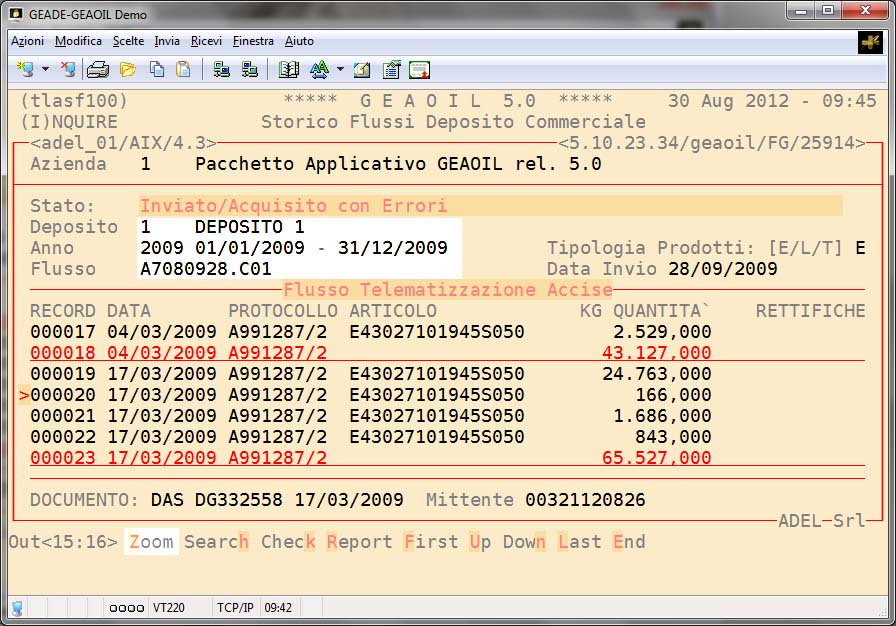
Task: Click the yellow open folder icon
Action: pos(127,70)
